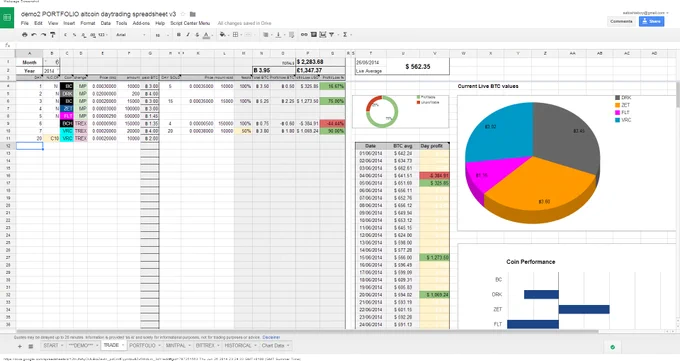This screenshot has width=680, height=361.
Task: Star this spreadsheet document
Action: coord(183,14)
